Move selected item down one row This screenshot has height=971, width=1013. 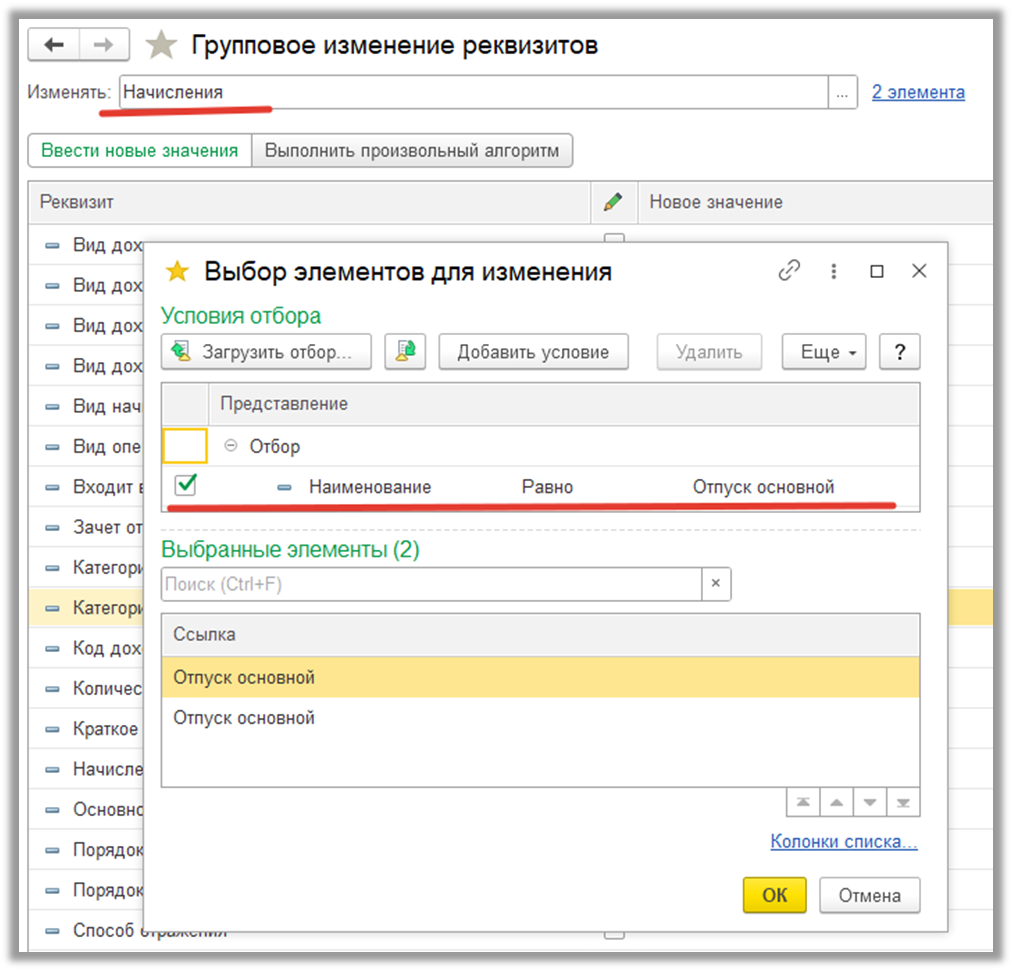(870, 802)
